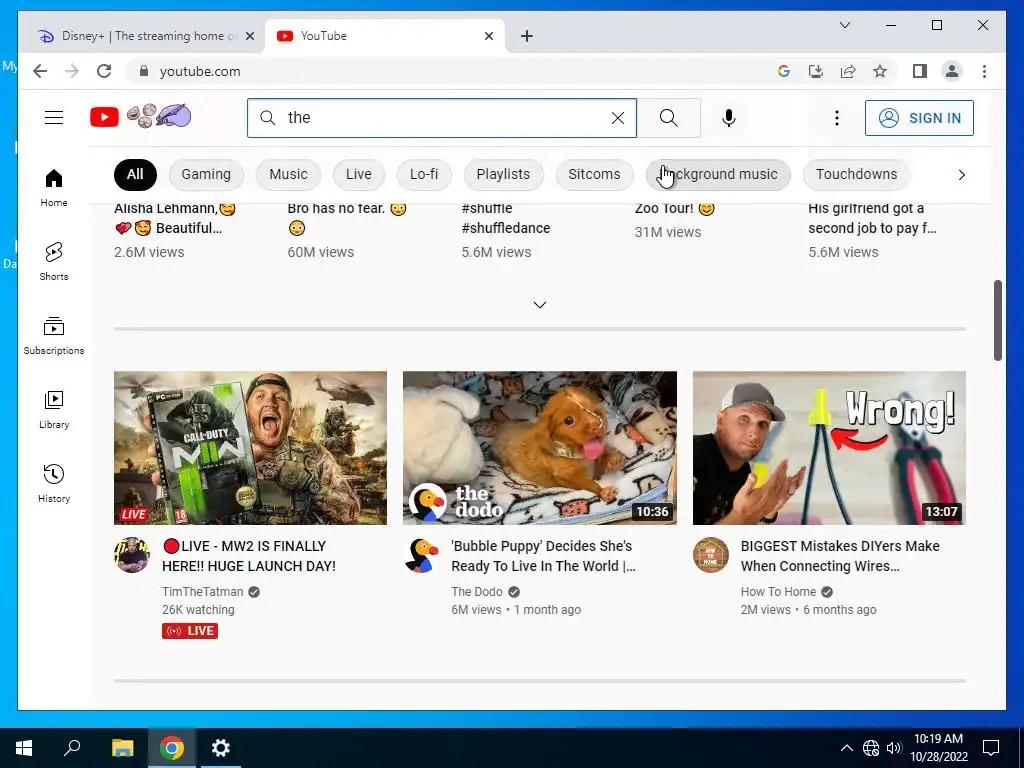1024x768 pixels.
Task: Select the Background music filter chip
Action: pos(718,174)
